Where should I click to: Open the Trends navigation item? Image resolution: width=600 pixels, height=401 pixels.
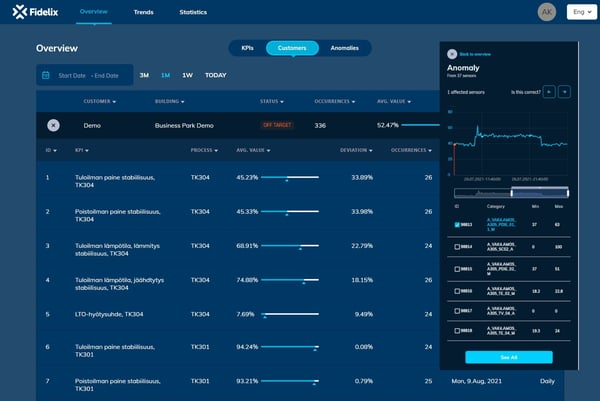(144, 12)
